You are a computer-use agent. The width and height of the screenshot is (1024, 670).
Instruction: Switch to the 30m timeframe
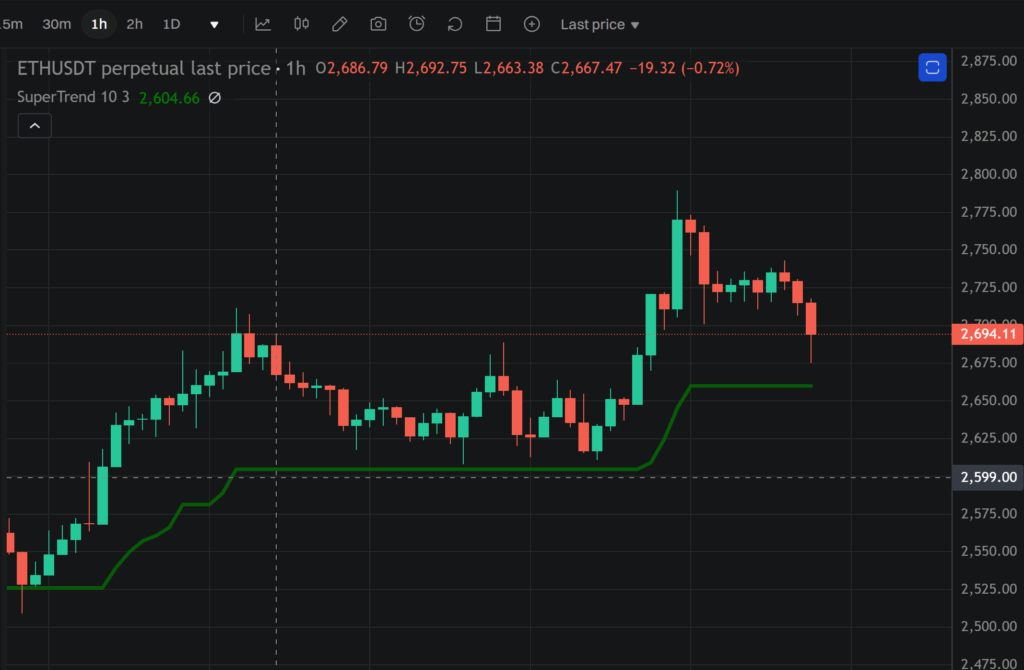click(56, 24)
